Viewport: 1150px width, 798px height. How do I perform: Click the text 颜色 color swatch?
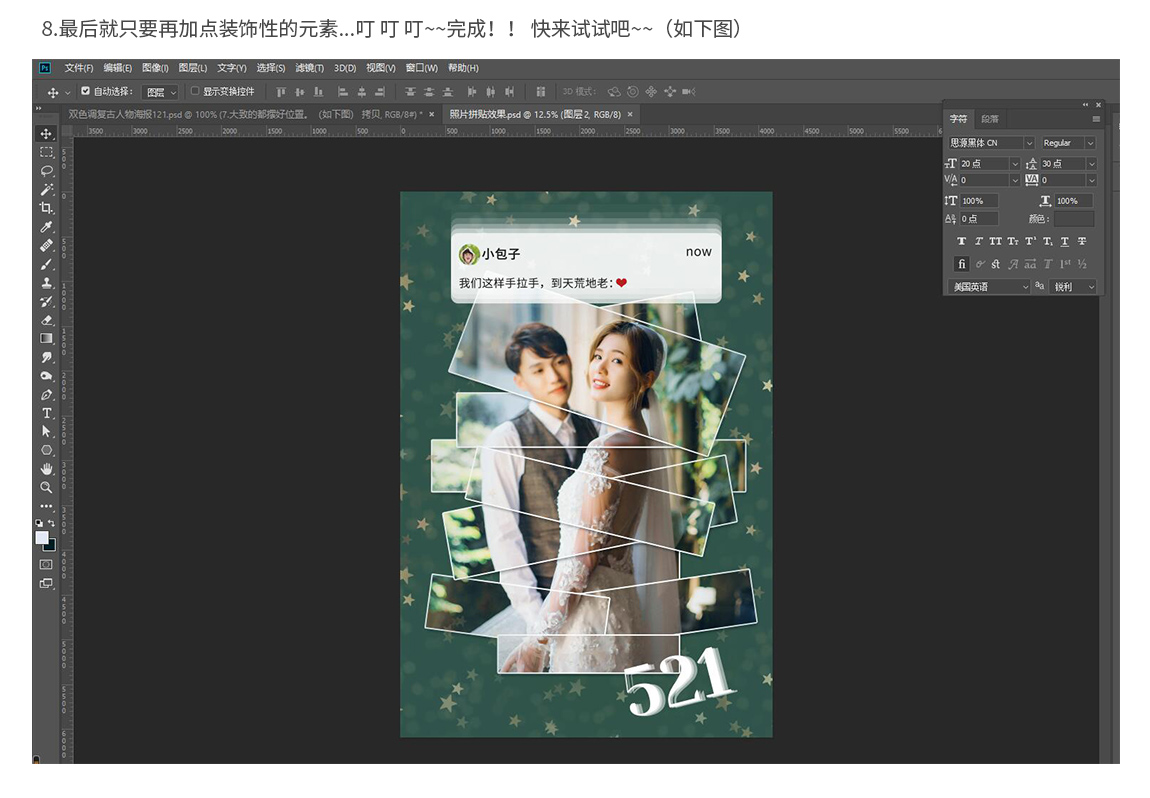pyautogui.click(x=1073, y=219)
